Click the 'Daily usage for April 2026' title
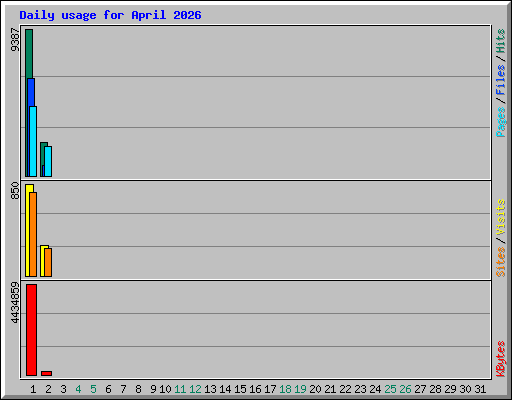This screenshot has width=512, height=400. (110, 16)
